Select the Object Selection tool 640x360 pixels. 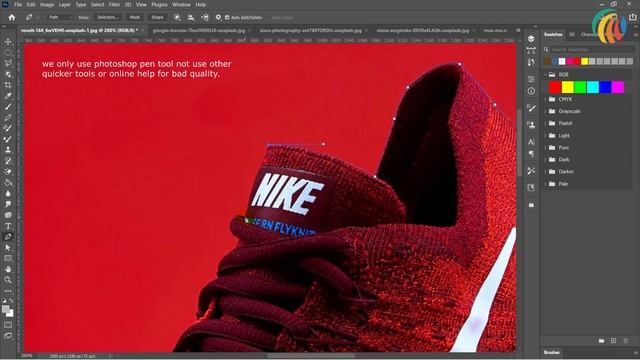pos(8,74)
